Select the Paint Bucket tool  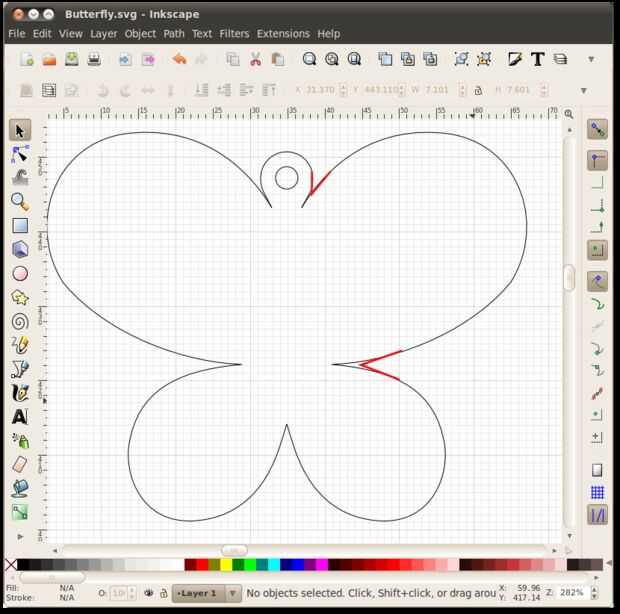pyautogui.click(x=20, y=488)
